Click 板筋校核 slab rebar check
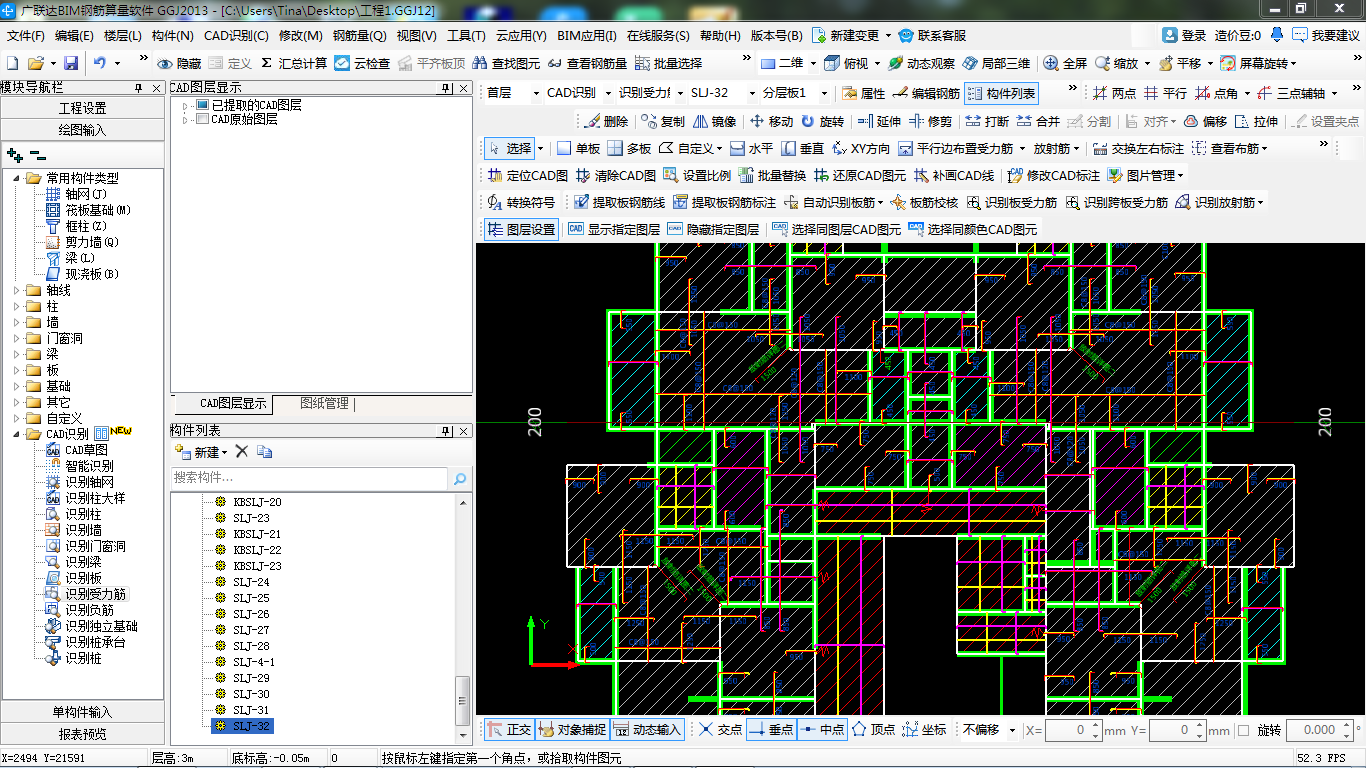 923,202
